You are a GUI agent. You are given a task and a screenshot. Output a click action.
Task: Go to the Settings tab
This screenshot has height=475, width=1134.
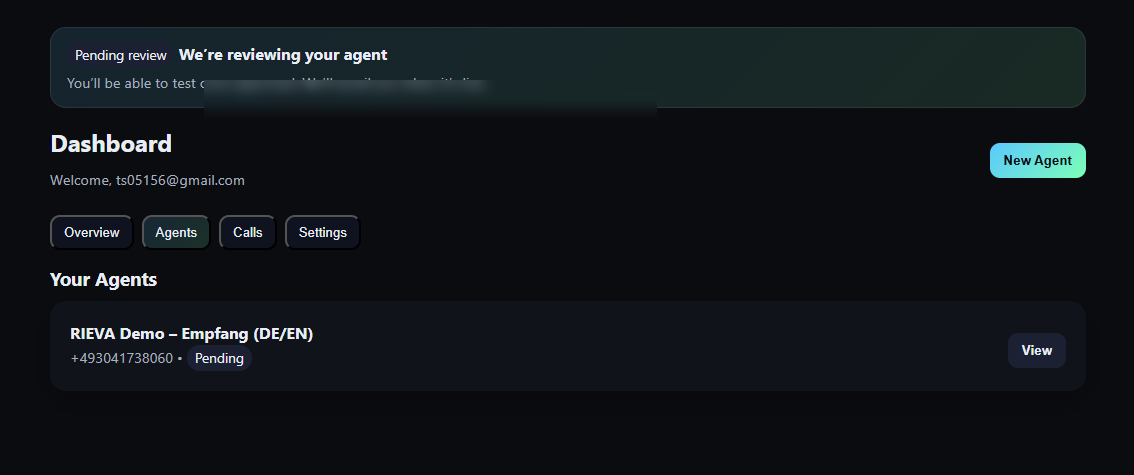(322, 232)
